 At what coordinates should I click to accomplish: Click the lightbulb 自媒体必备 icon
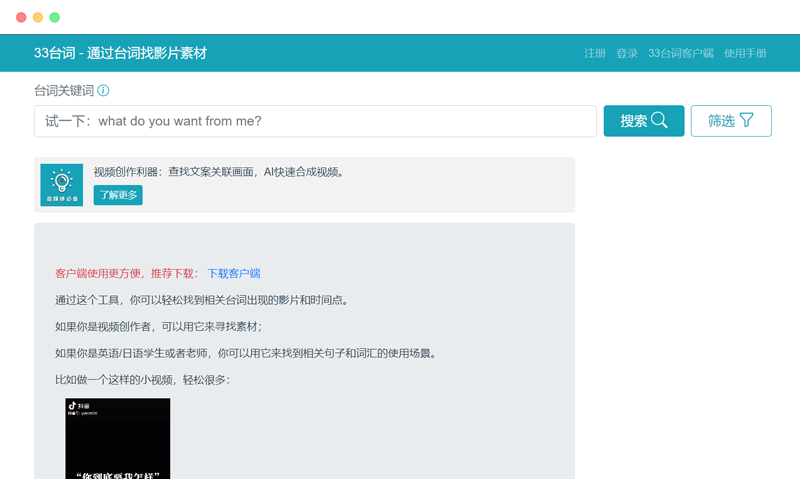coord(62,185)
